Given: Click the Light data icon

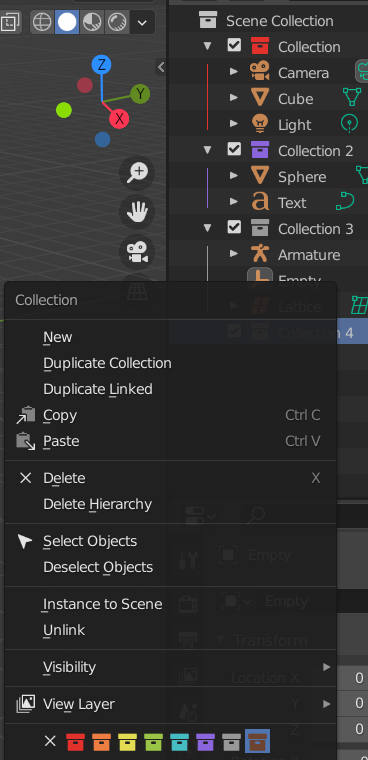Looking at the screenshot, I should pos(349,124).
